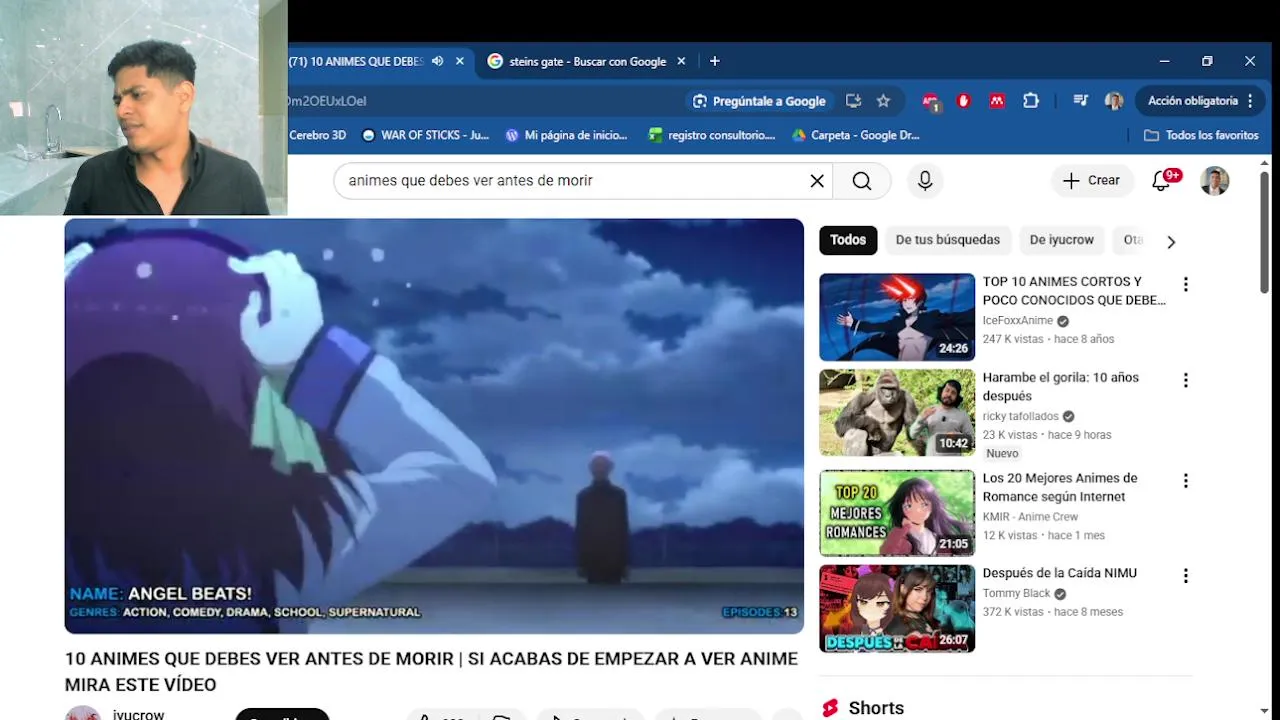
Task: Open the Extensions puzzle menu
Action: click(x=1031, y=101)
